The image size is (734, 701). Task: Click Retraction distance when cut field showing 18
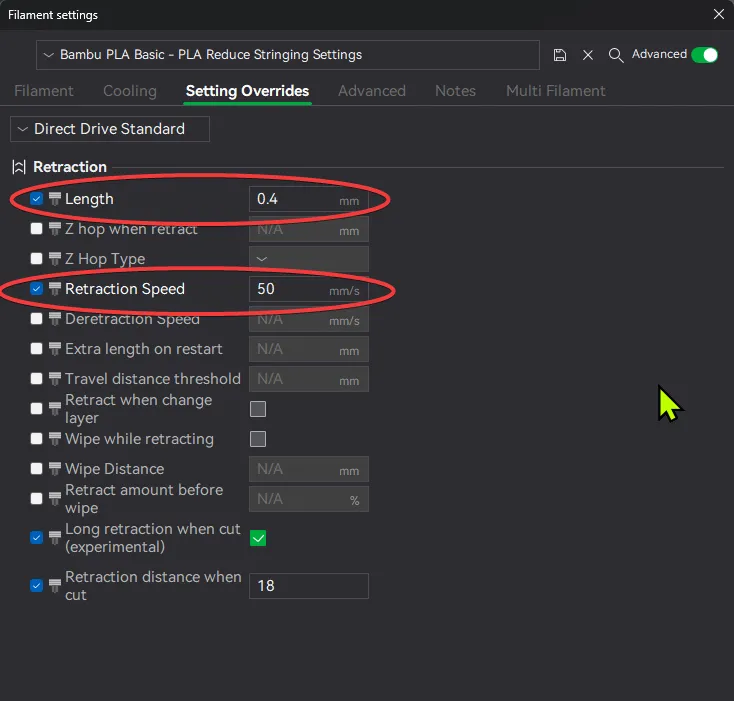pyautogui.click(x=309, y=585)
